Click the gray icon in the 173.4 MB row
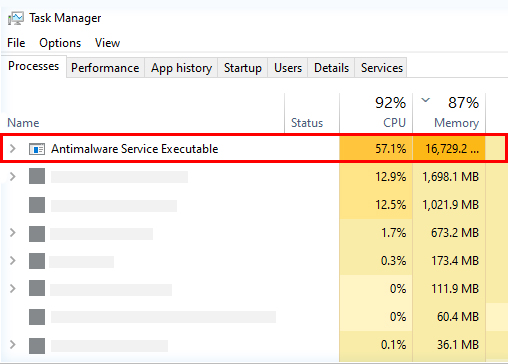This screenshot has height=364, width=508. tap(37, 261)
